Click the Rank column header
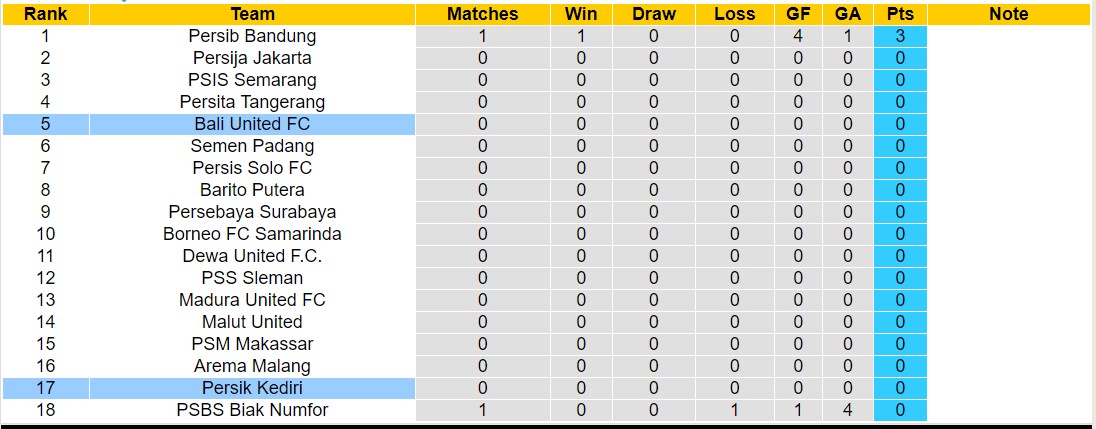 (45, 14)
